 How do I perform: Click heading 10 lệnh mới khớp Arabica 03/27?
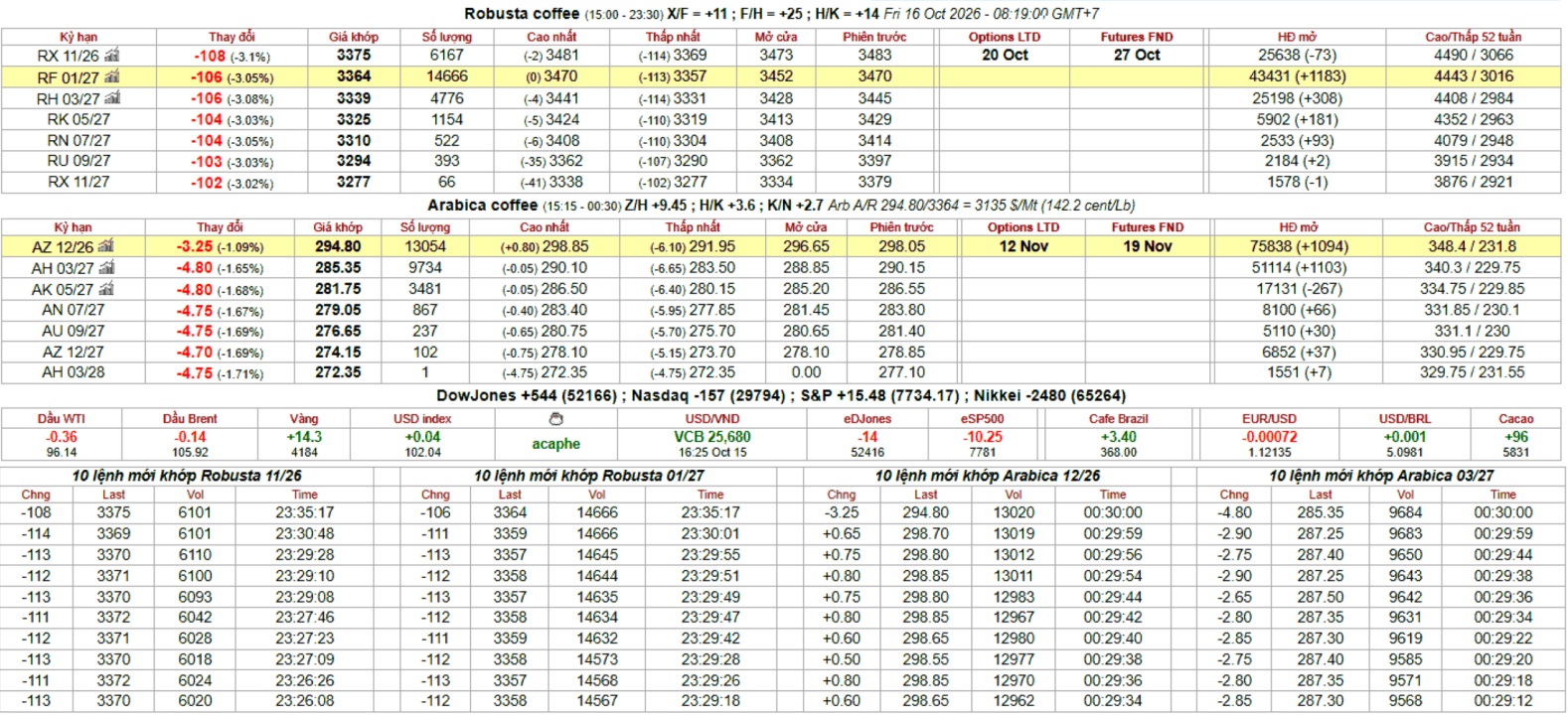(1381, 476)
